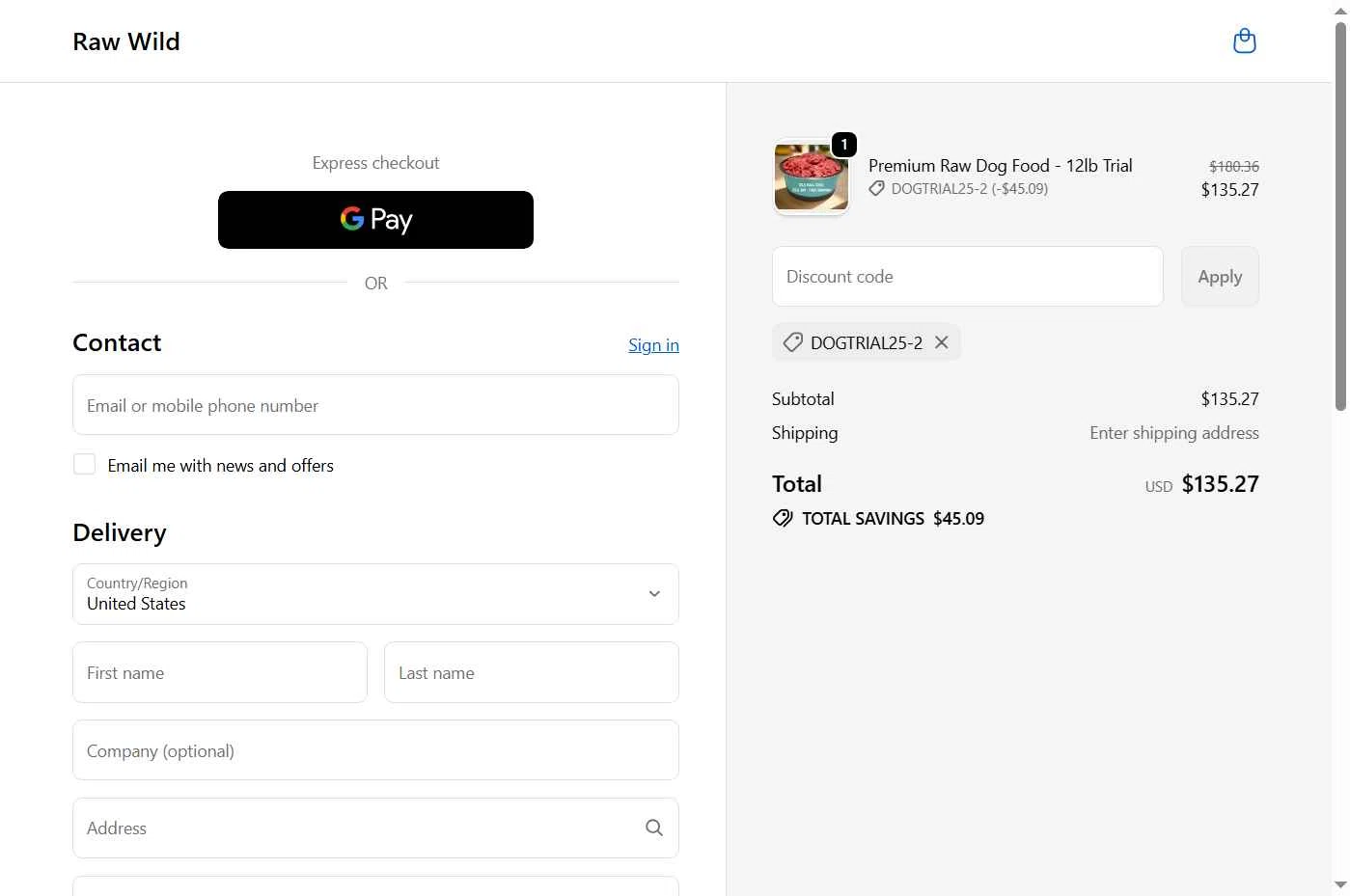This screenshot has width=1350, height=896.
Task: Apply the discount code
Action: click(x=1220, y=277)
